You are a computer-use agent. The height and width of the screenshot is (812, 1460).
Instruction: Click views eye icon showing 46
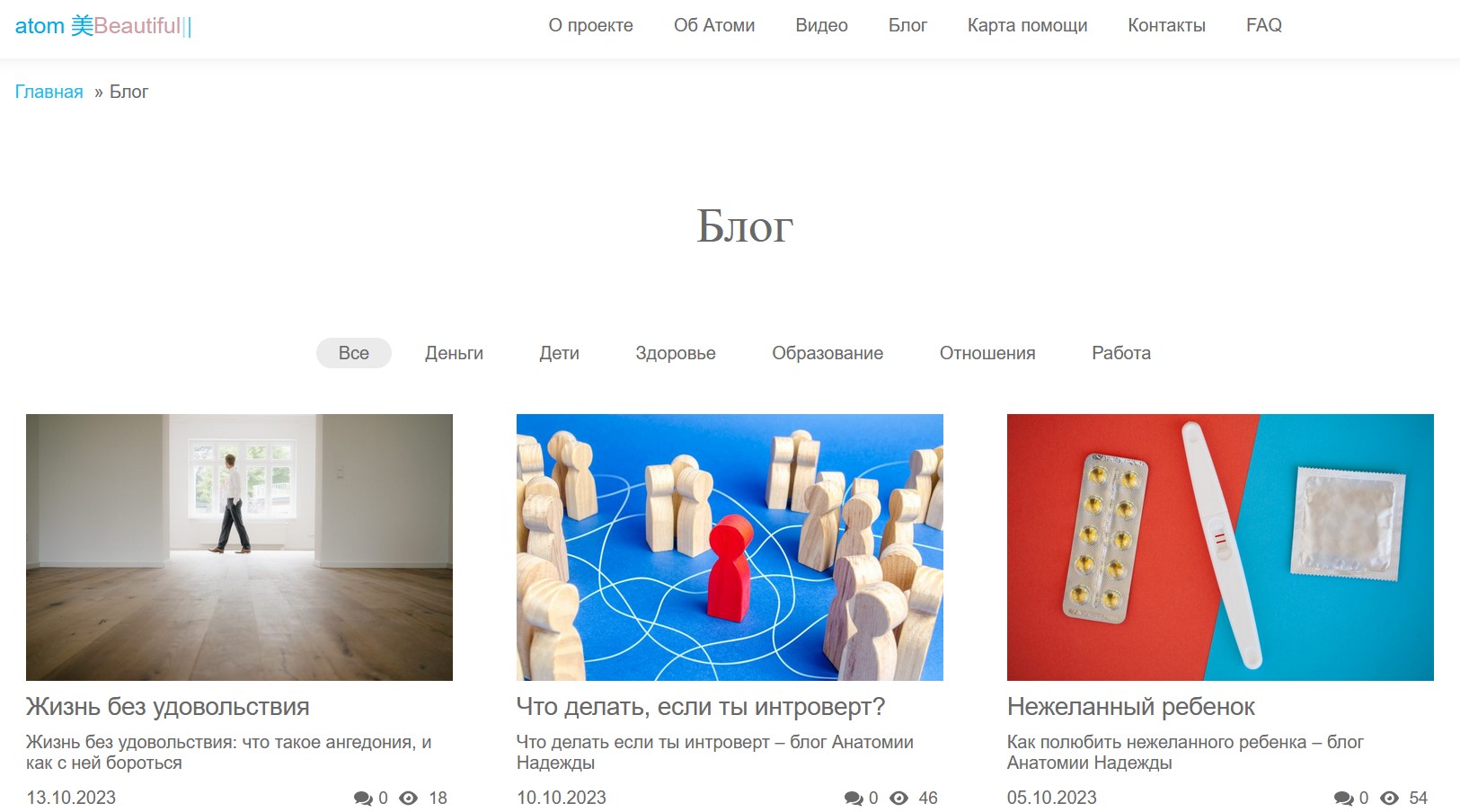[x=899, y=799]
